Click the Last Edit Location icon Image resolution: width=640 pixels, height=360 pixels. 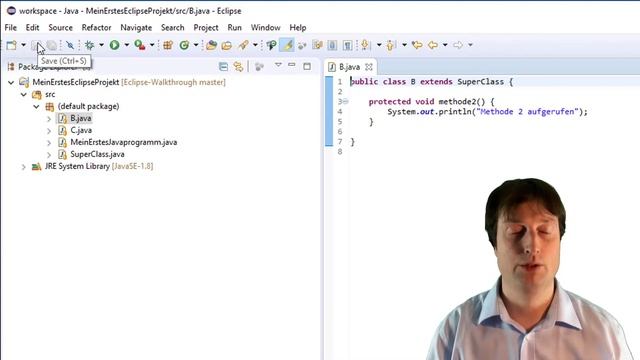417,45
